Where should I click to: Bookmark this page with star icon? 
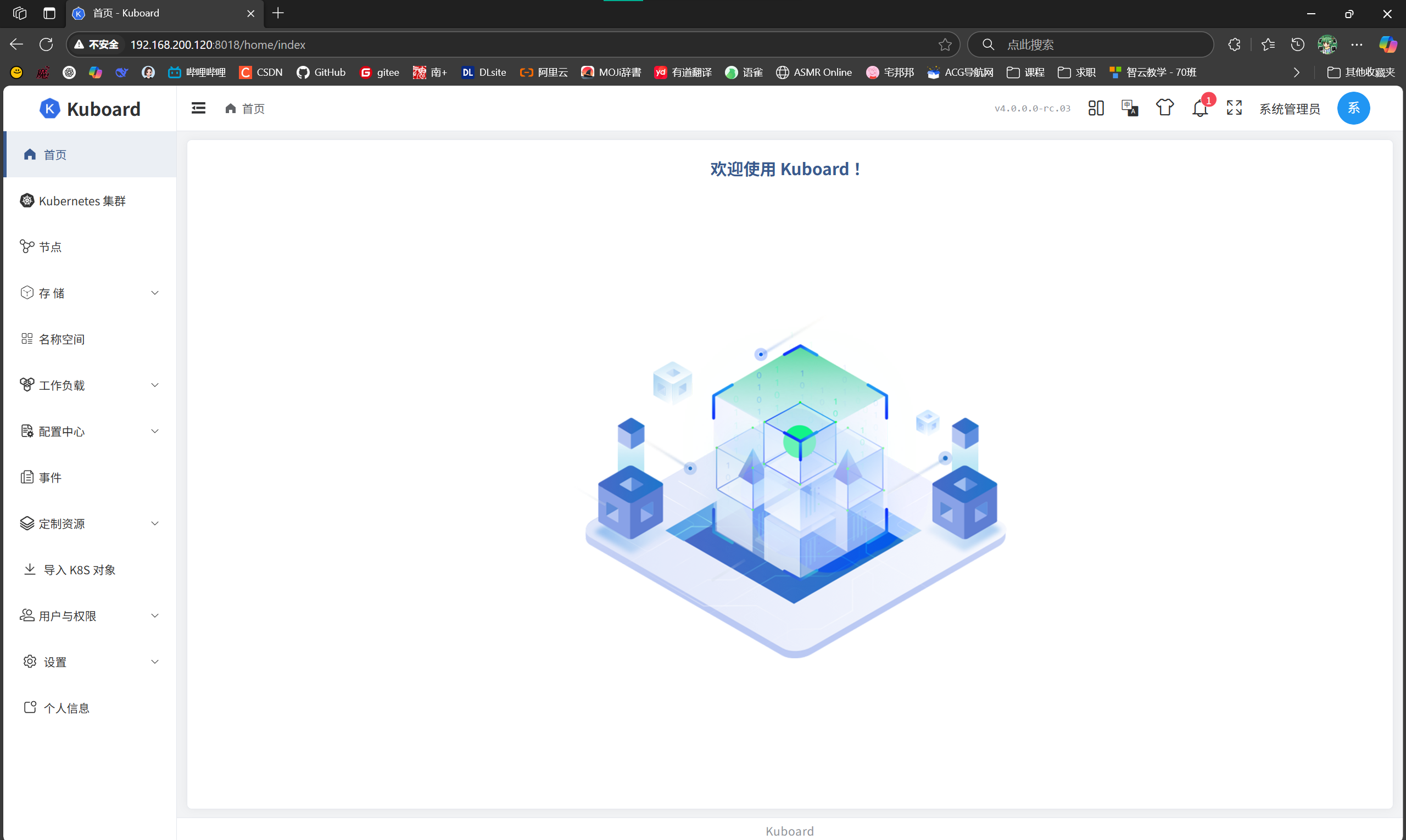945,44
